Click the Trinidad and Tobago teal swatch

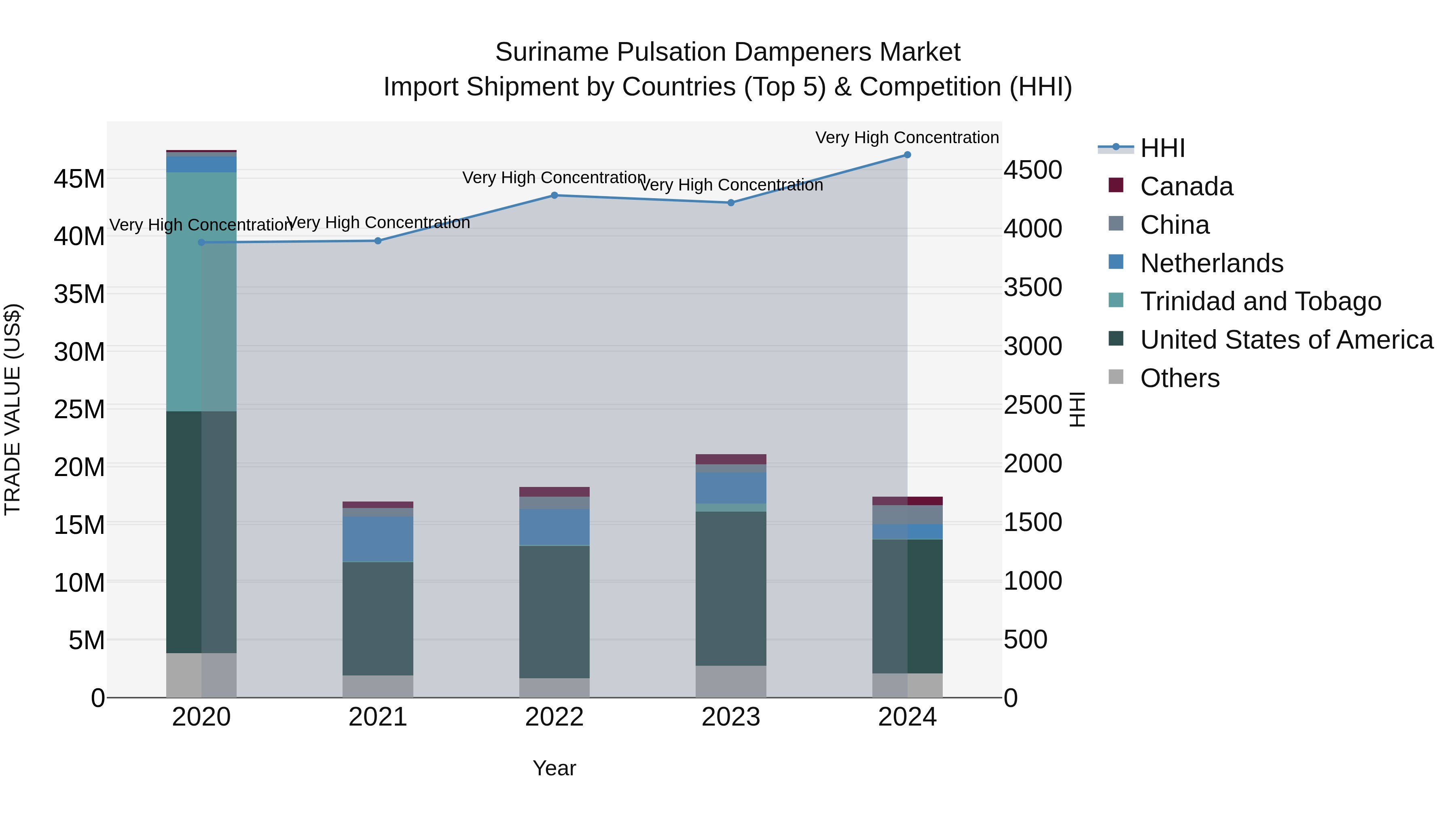coord(1116,300)
